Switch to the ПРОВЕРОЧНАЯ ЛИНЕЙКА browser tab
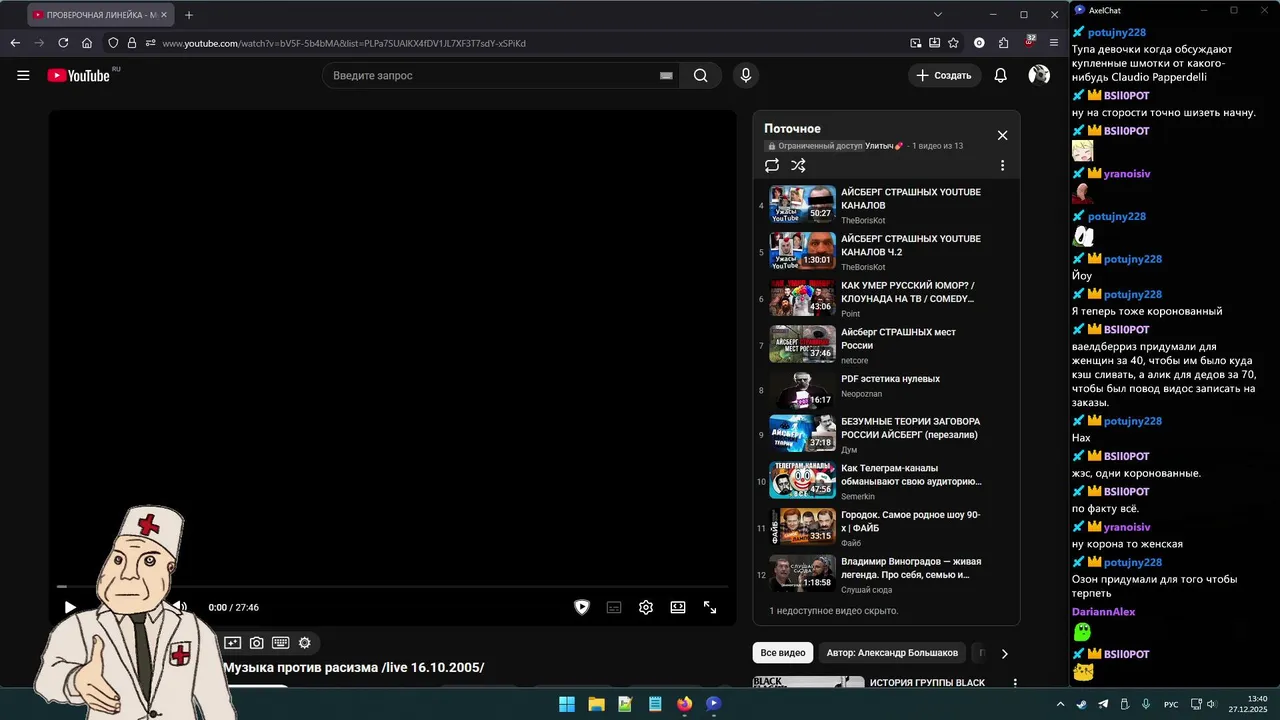 (x=100, y=15)
